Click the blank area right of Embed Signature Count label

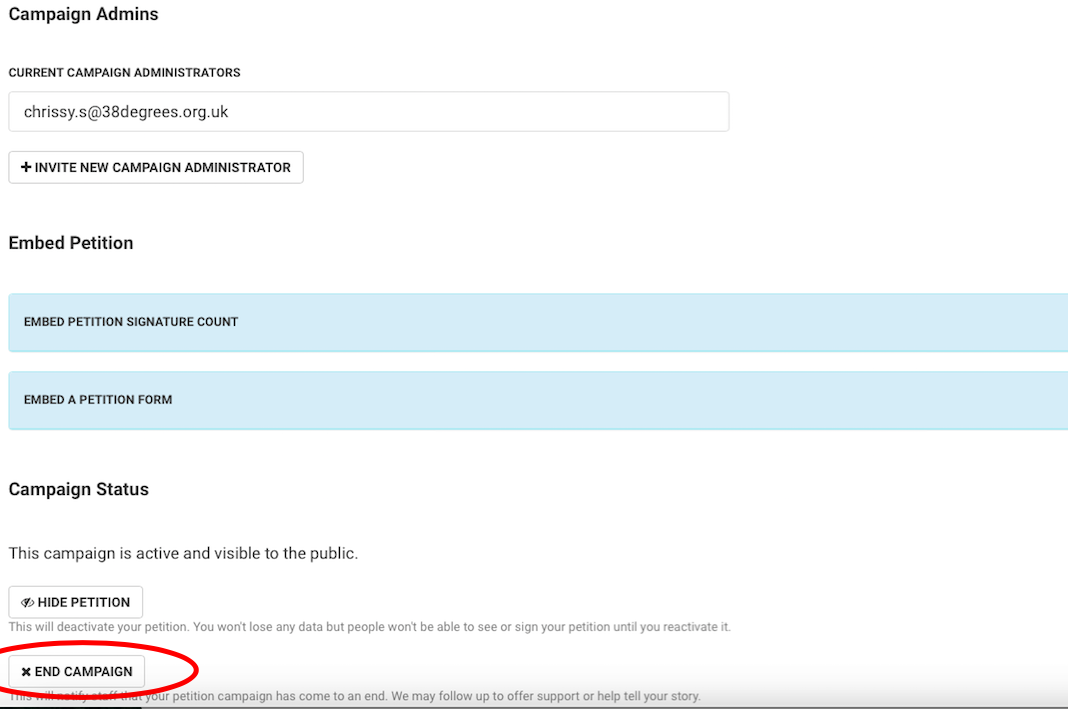[650, 322]
